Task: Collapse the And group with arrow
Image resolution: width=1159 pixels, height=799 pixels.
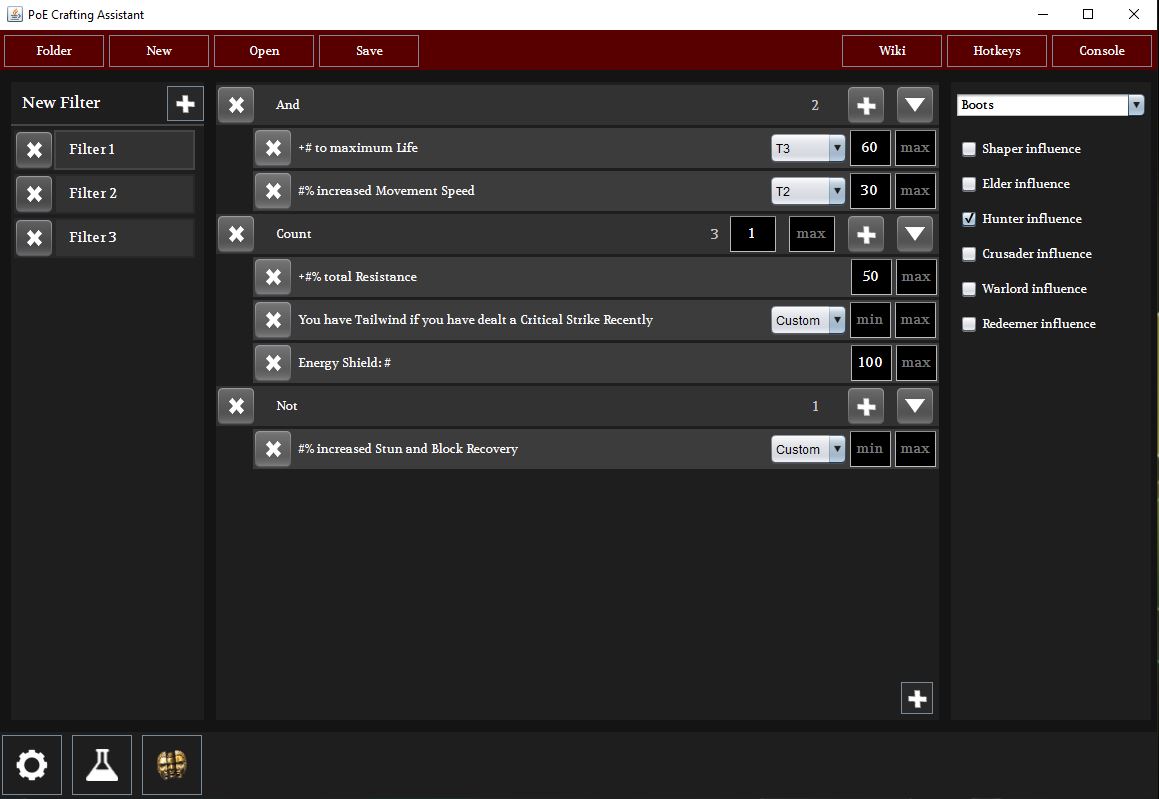Action: (914, 105)
